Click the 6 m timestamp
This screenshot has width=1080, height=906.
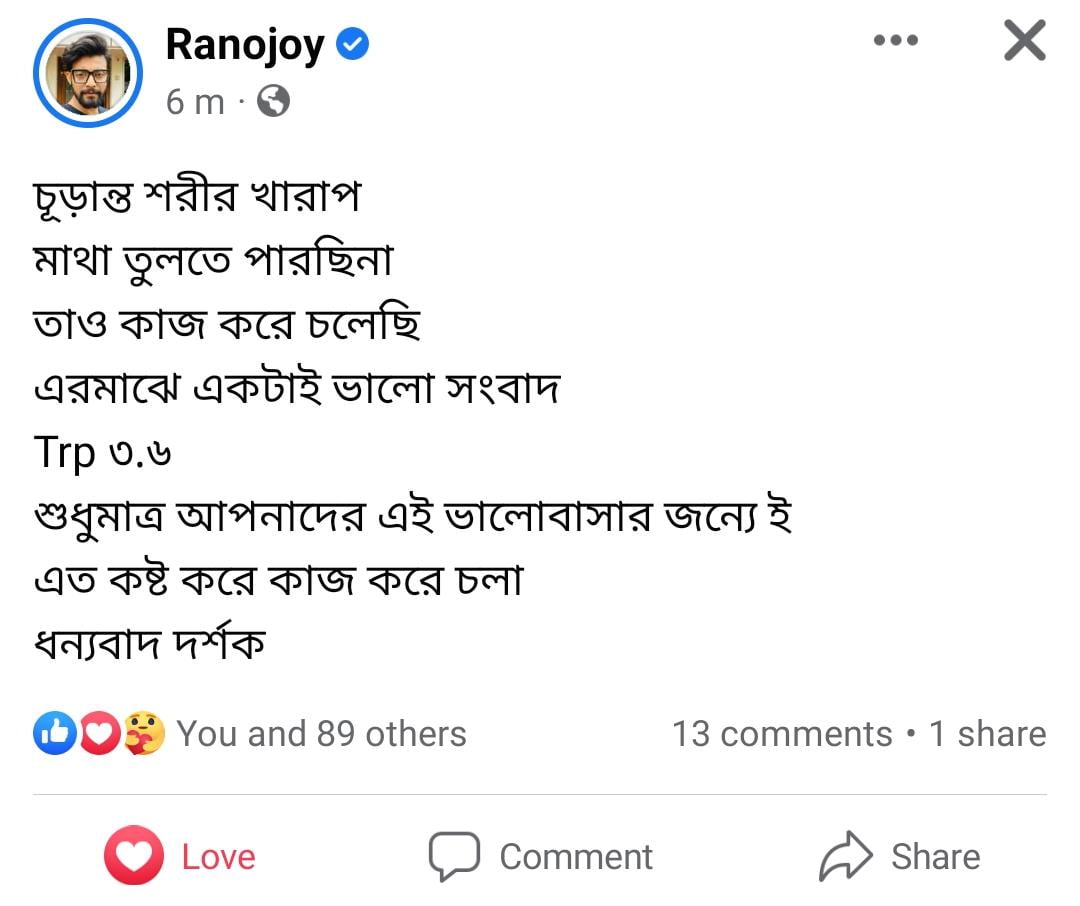click(196, 100)
